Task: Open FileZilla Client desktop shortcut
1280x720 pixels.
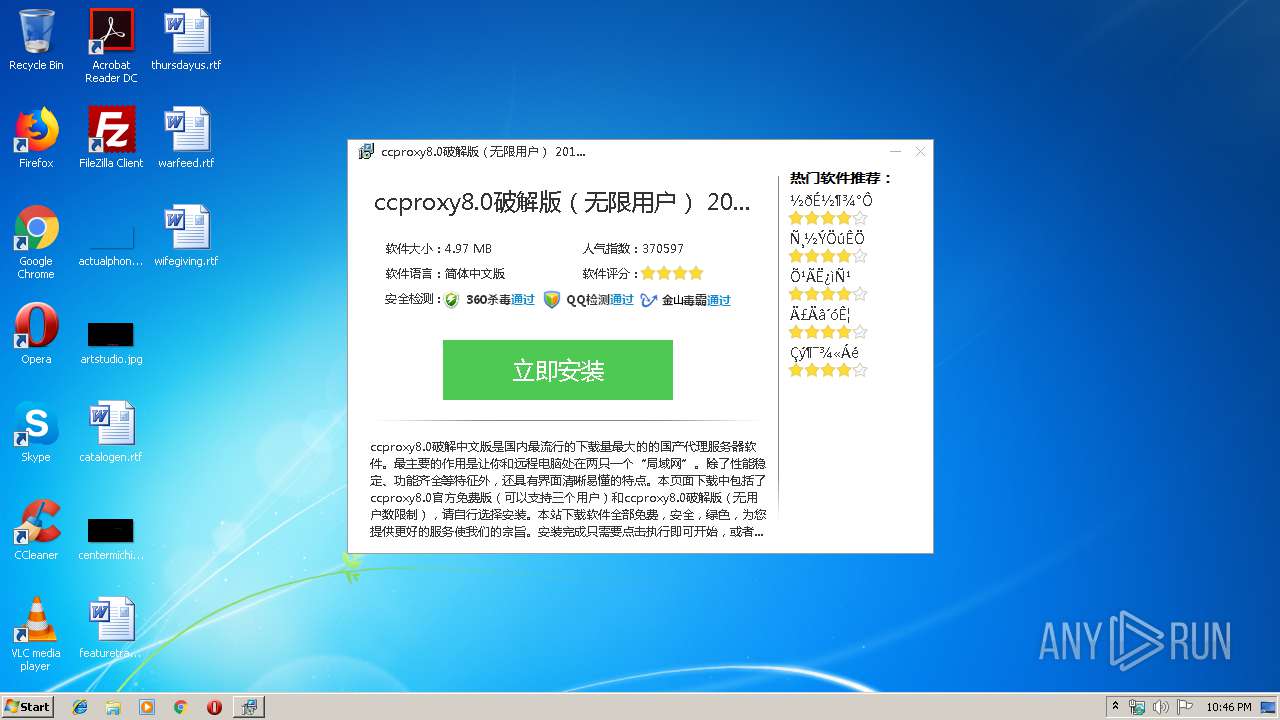Action: point(111,138)
